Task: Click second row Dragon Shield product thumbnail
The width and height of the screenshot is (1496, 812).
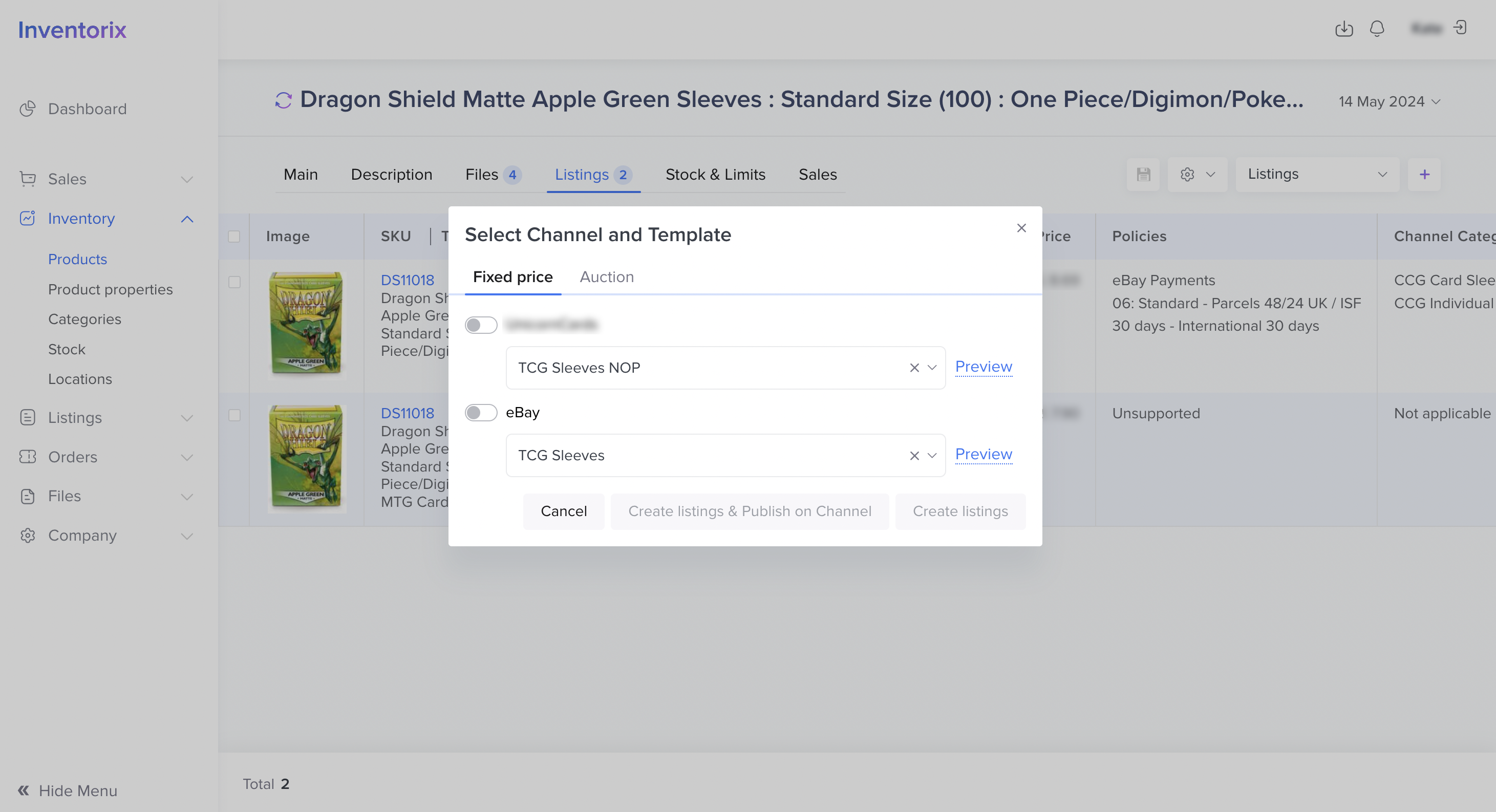Action: pos(306,458)
